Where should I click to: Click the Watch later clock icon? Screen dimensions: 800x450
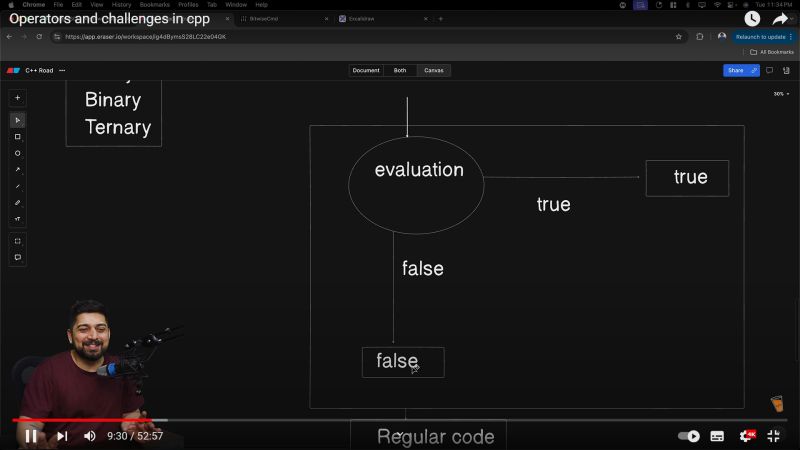[752, 19]
